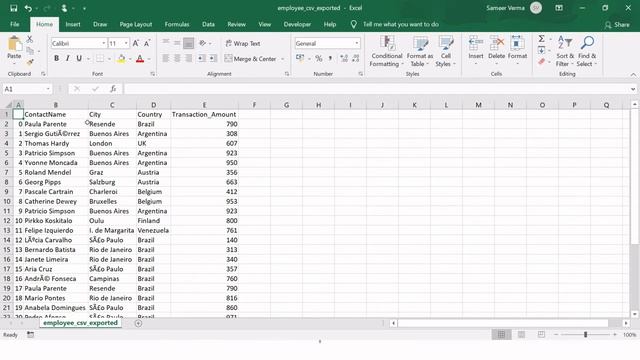This screenshot has width=640, height=360.
Task: Switch to the Page Layout tab
Action: tap(136, 24)
